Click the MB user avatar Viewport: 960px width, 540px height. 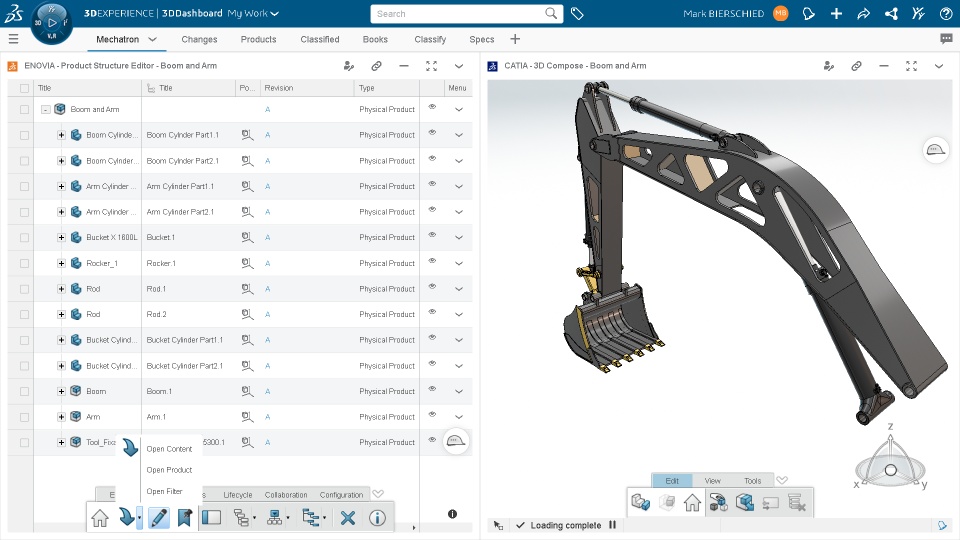click(781, 13)
